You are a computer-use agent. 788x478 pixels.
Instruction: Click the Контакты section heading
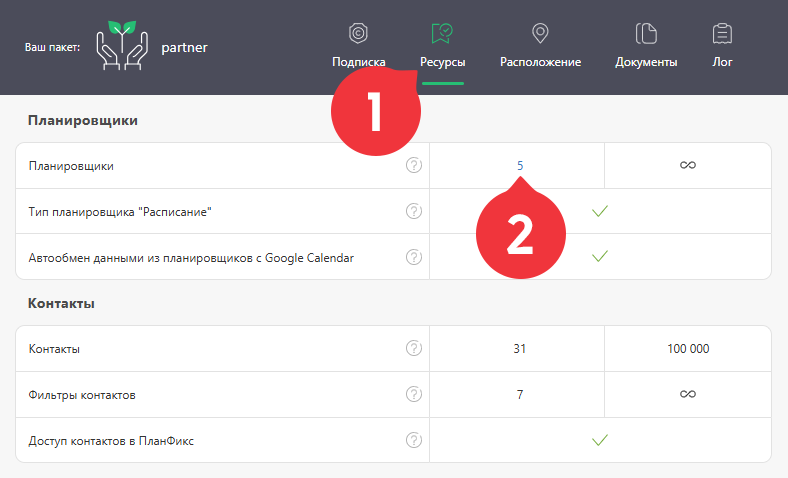pos(61,304)
